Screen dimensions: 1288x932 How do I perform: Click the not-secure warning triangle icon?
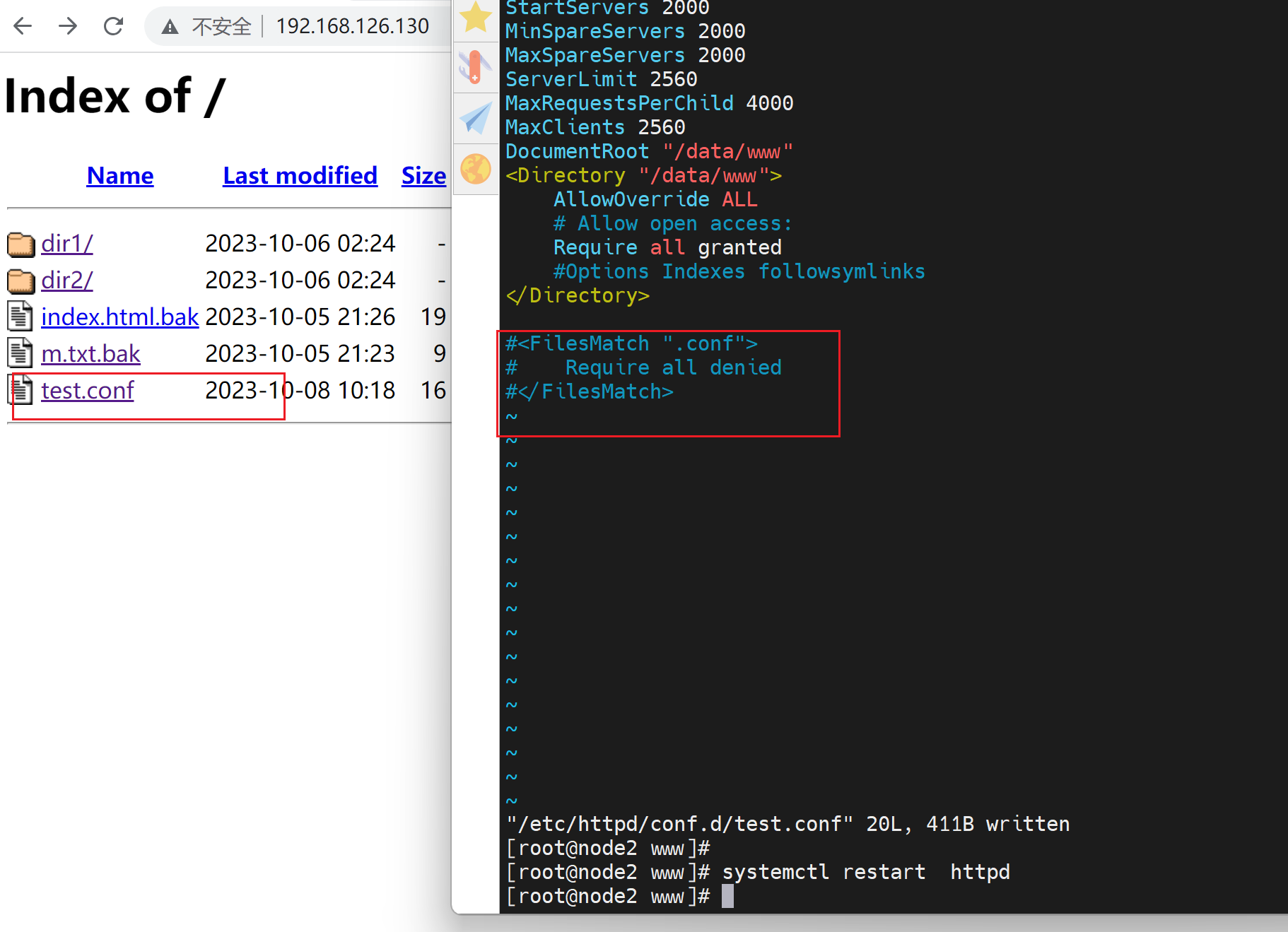170,27
